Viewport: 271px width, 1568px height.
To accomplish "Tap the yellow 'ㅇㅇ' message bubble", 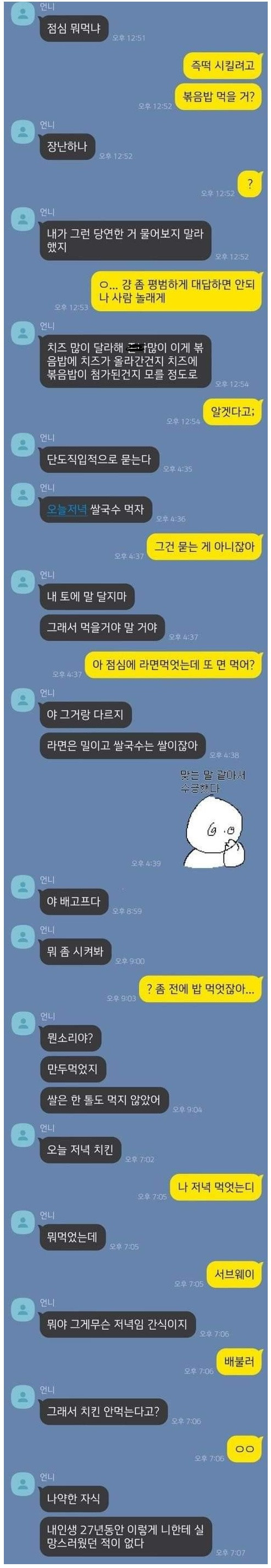I will pos(244,1449).
